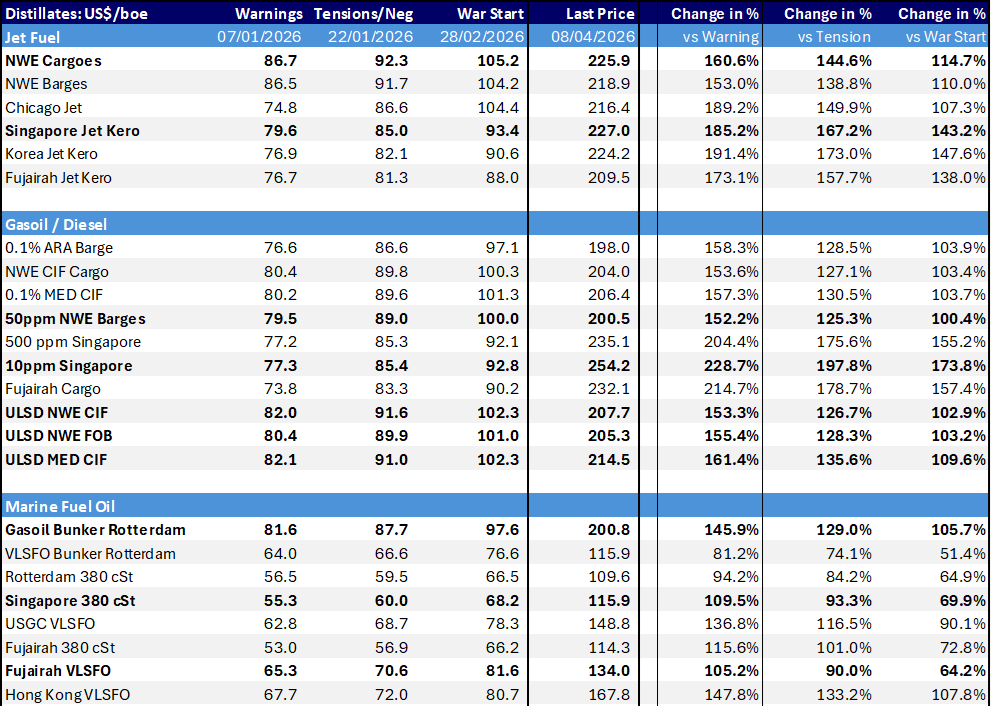Click the 'Jet Fuel' section header
The height and width of the screenshot is (707, 991).
pyautogui.click(x=32, y=37)
